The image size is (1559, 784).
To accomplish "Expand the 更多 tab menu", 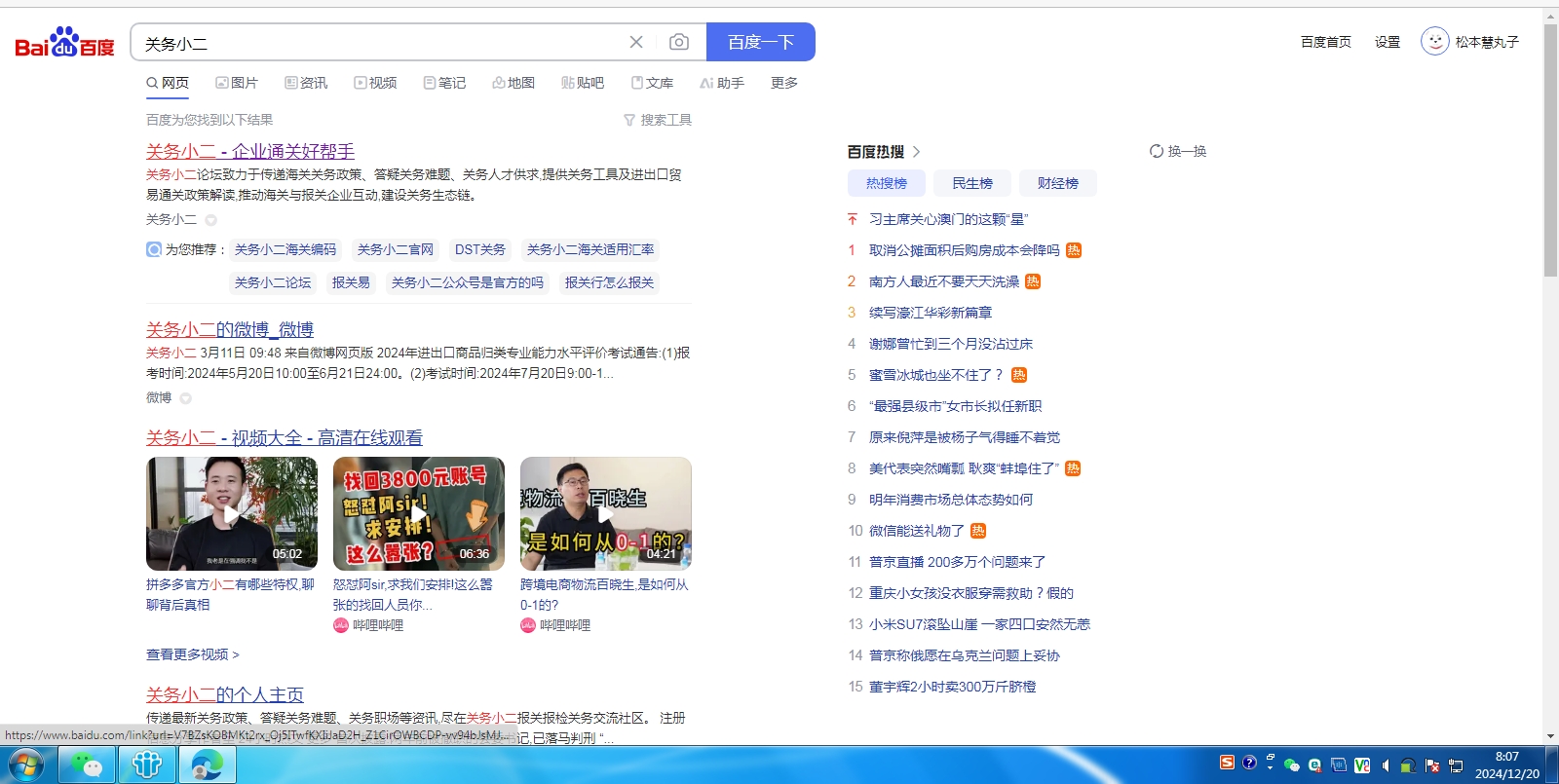I will (784, 83).
